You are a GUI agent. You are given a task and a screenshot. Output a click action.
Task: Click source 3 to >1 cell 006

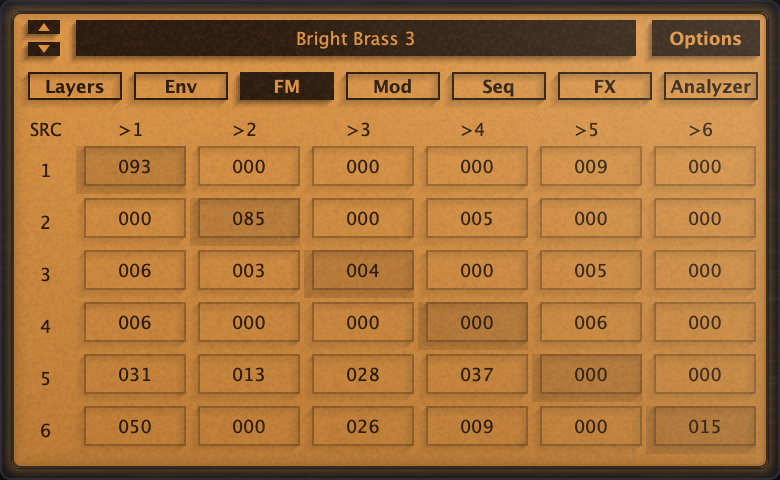point(135,270)
